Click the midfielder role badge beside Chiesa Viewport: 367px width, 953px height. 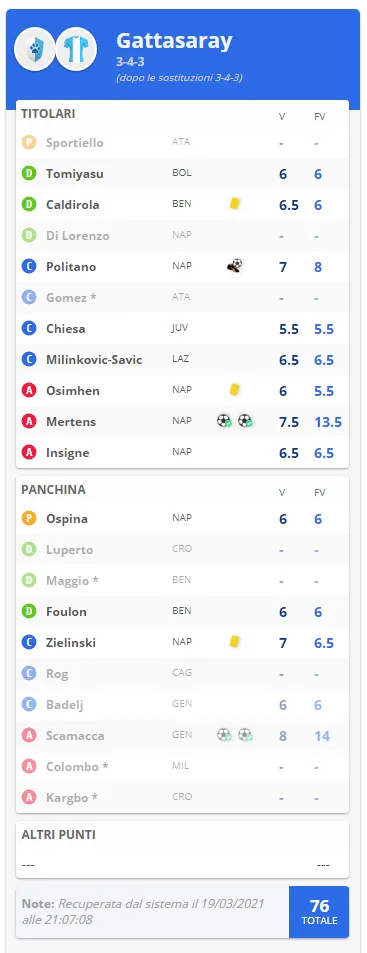(x=29, y=329)
